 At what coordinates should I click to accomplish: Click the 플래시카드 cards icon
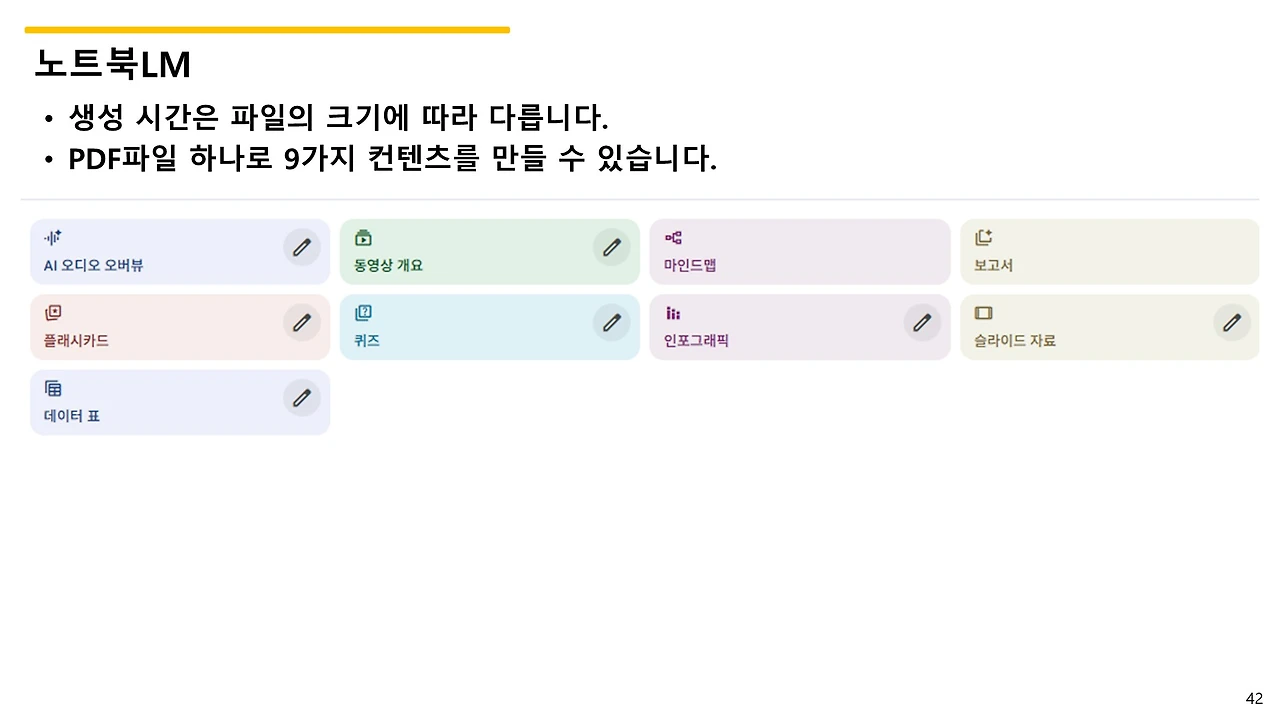(x=53, y=313)
